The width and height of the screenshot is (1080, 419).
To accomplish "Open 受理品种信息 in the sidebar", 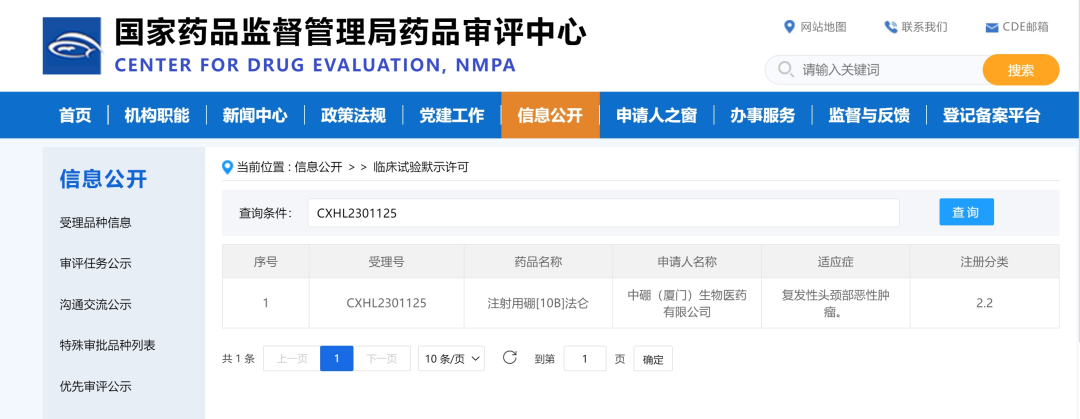I will click(x=96, y=223).
